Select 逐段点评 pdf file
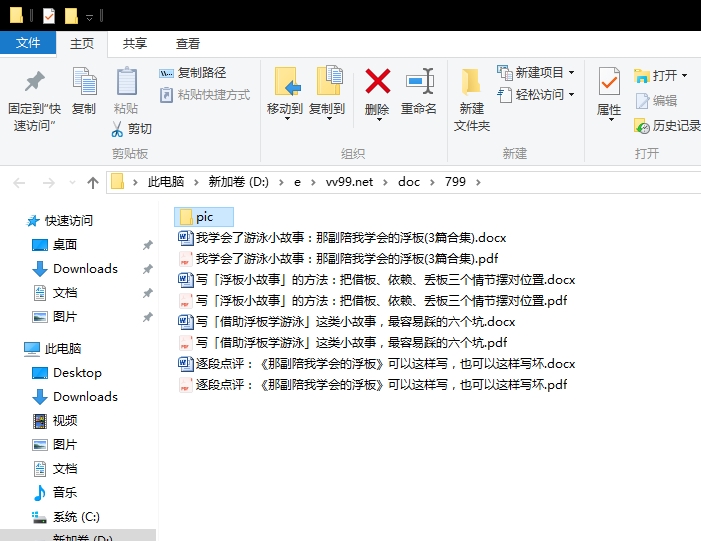This screenshot has height=541, width=701. coord(373,385)
